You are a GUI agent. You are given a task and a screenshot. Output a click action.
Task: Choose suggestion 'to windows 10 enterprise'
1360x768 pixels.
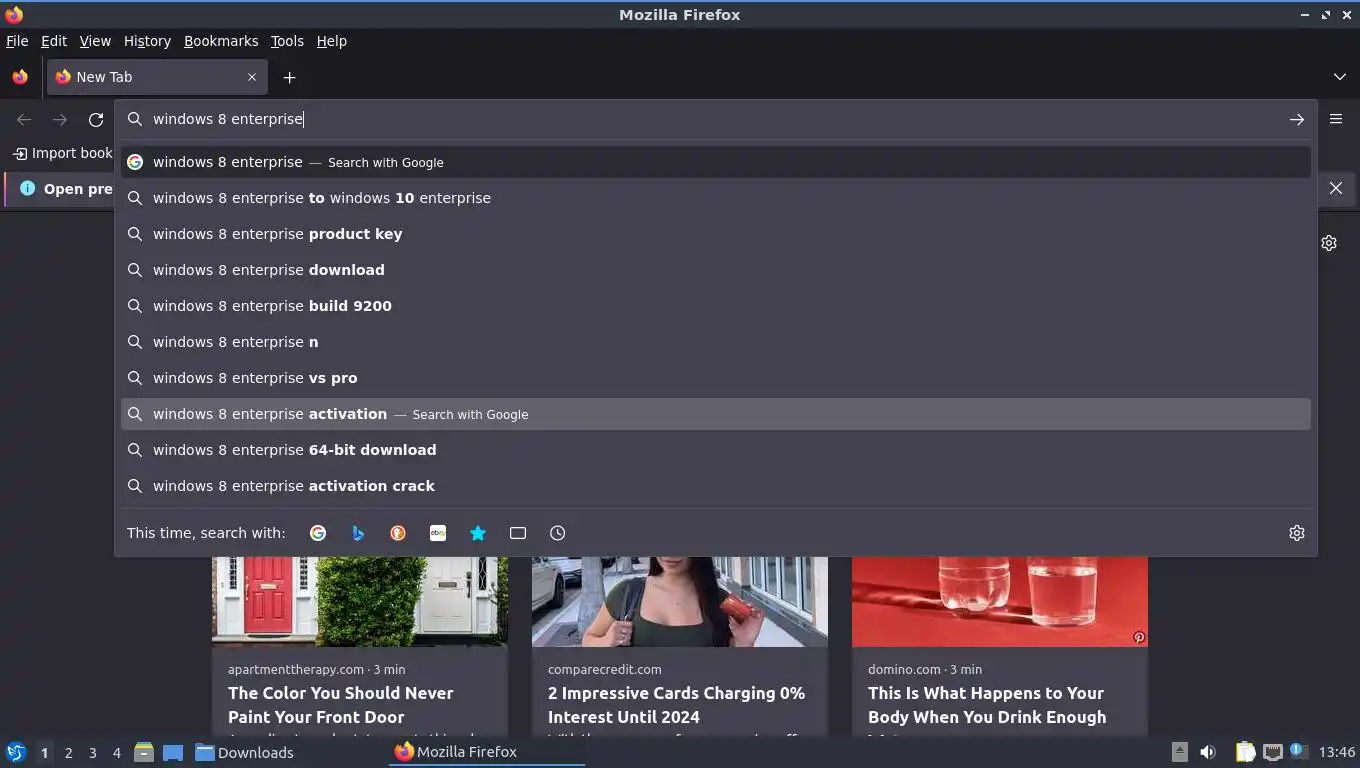716,198
